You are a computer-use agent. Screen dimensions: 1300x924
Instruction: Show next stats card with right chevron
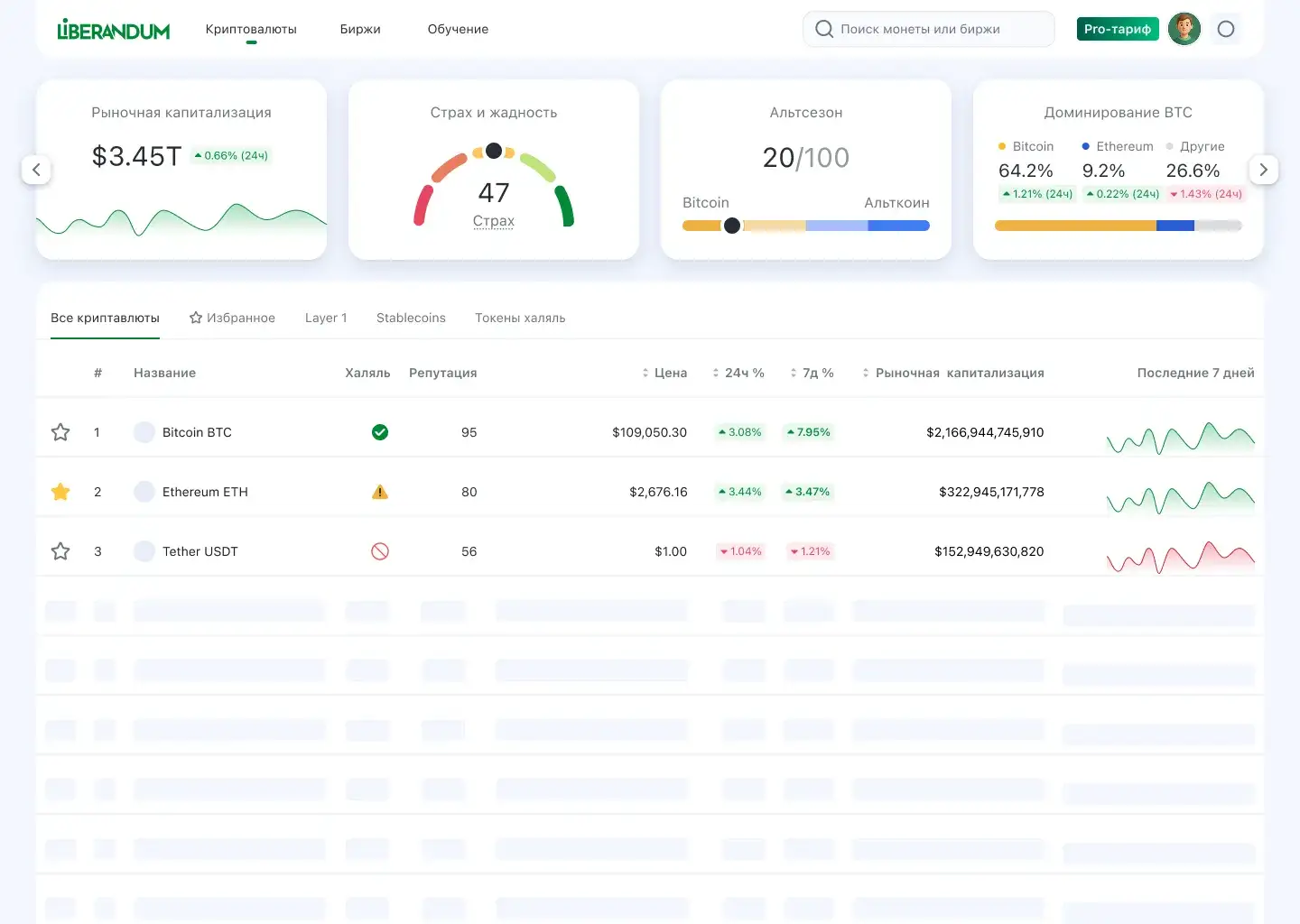(x=1263, y=170)
